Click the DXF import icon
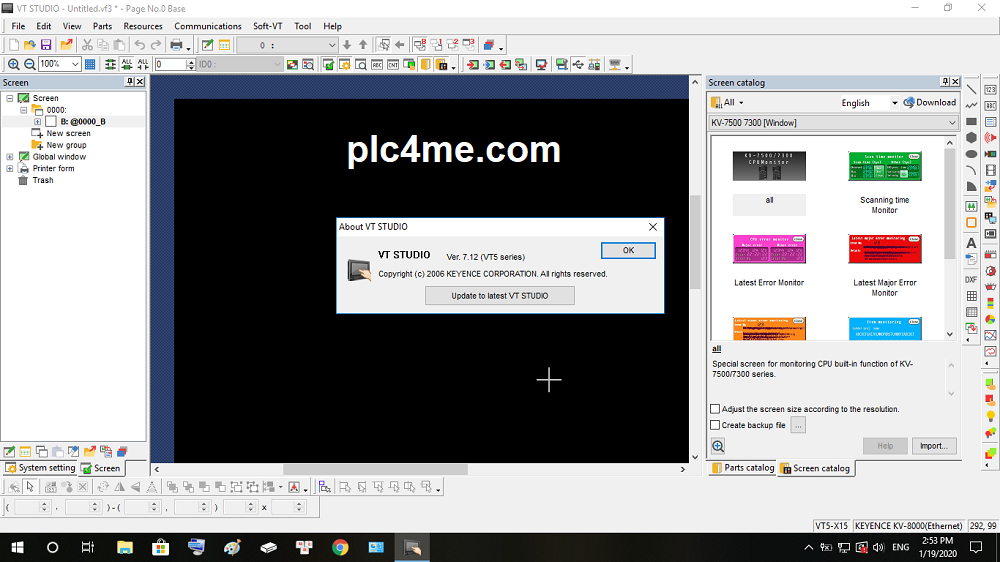This screenshot has height=562, width=1000. click(x=971, y=279)
